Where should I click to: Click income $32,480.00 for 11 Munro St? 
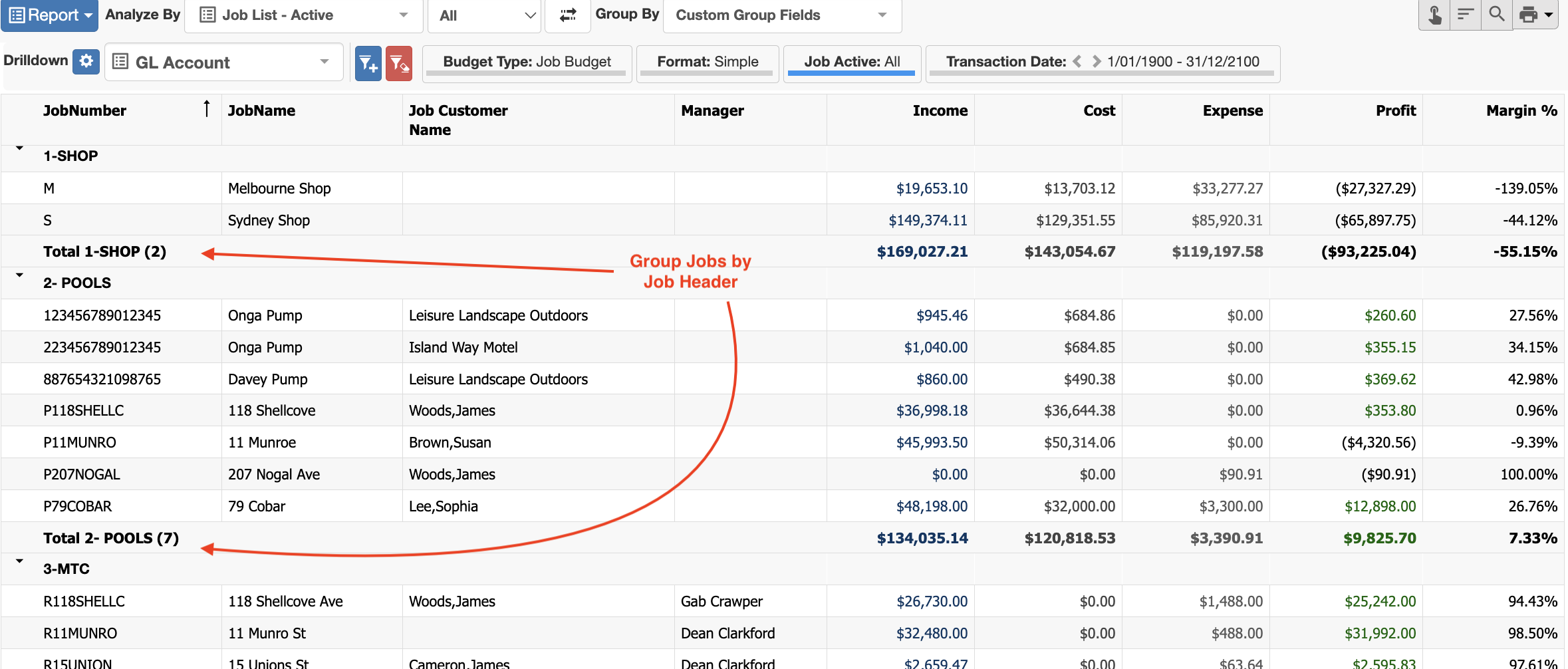coord(932,633)
